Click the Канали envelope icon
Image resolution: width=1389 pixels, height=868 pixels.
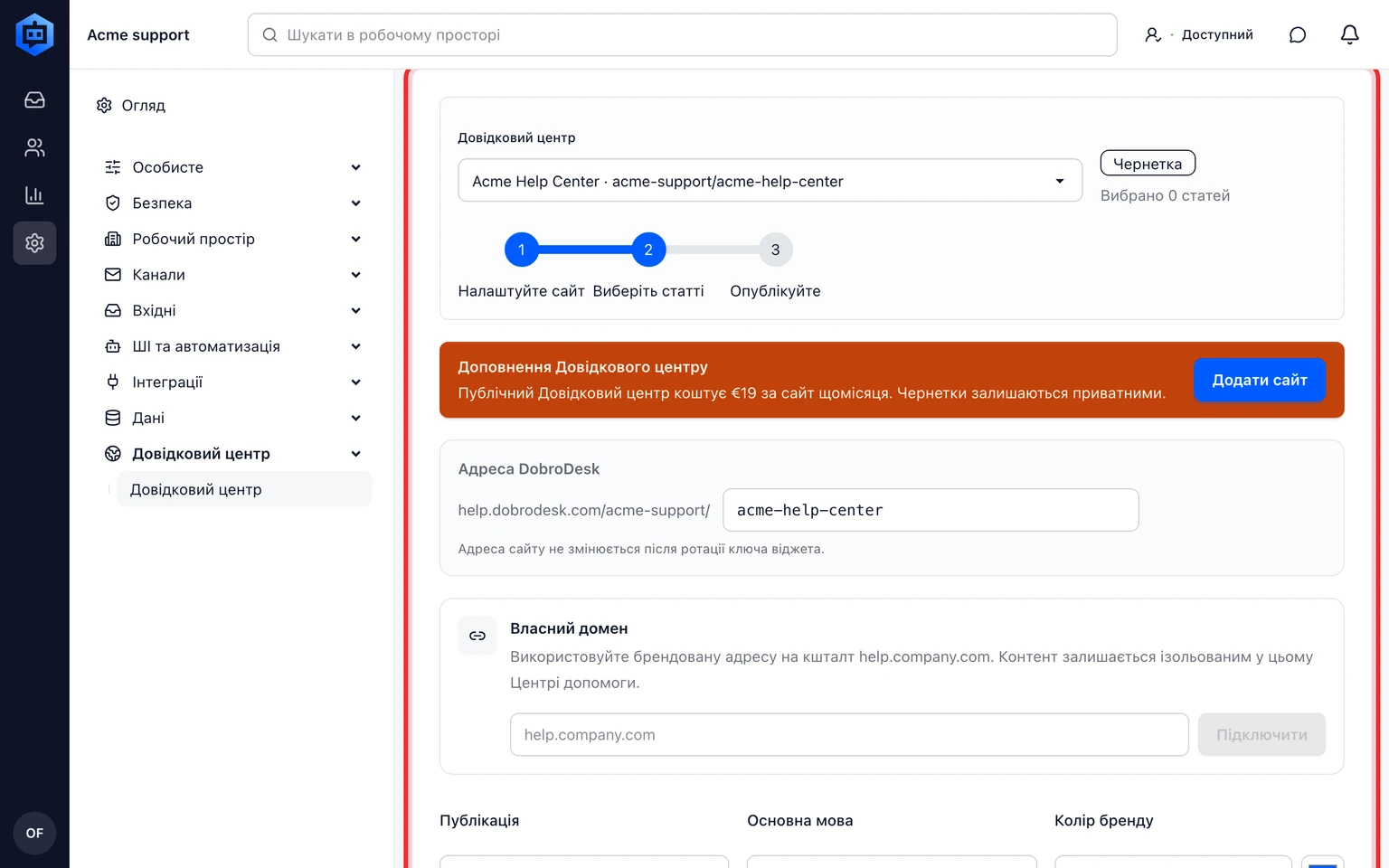113,275
